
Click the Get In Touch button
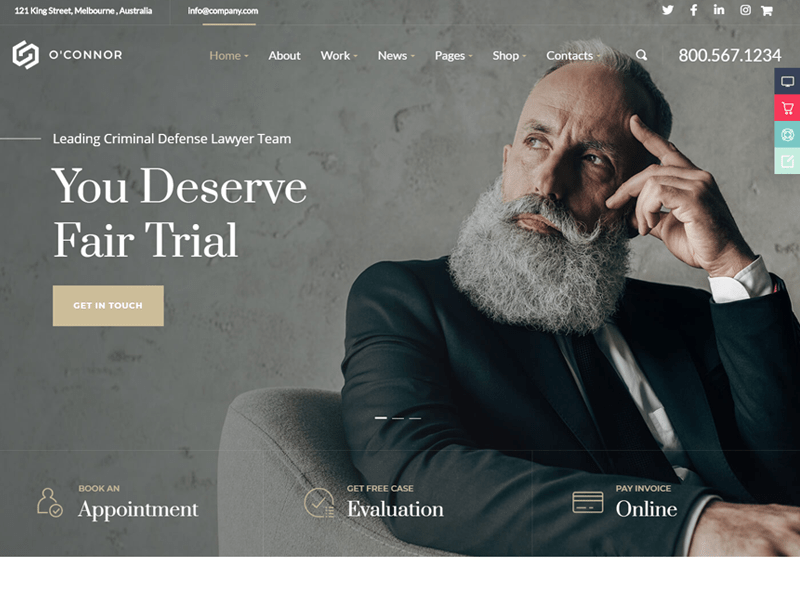coord(108,306)
